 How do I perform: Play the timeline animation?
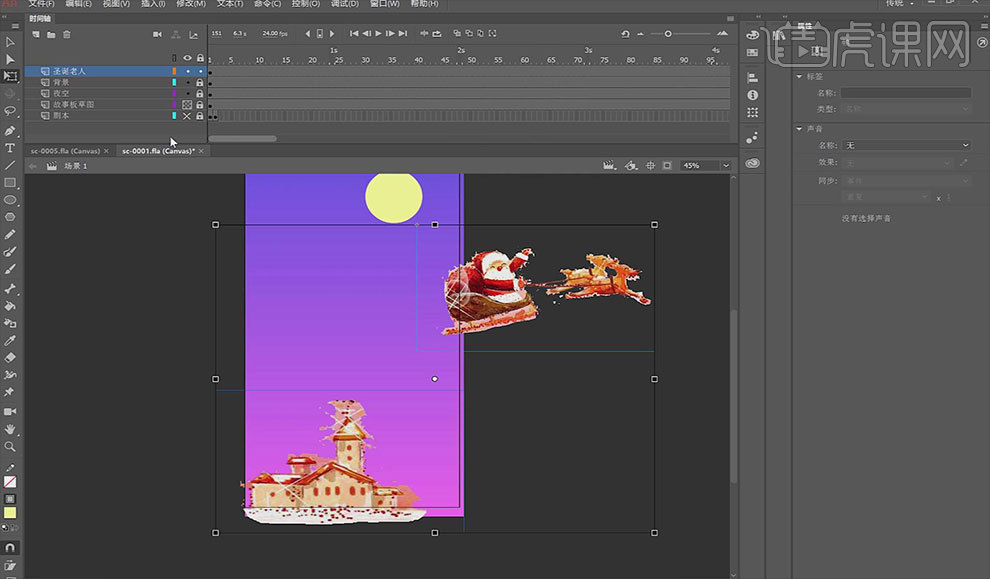pyautogui.click(x=378, y=33)
